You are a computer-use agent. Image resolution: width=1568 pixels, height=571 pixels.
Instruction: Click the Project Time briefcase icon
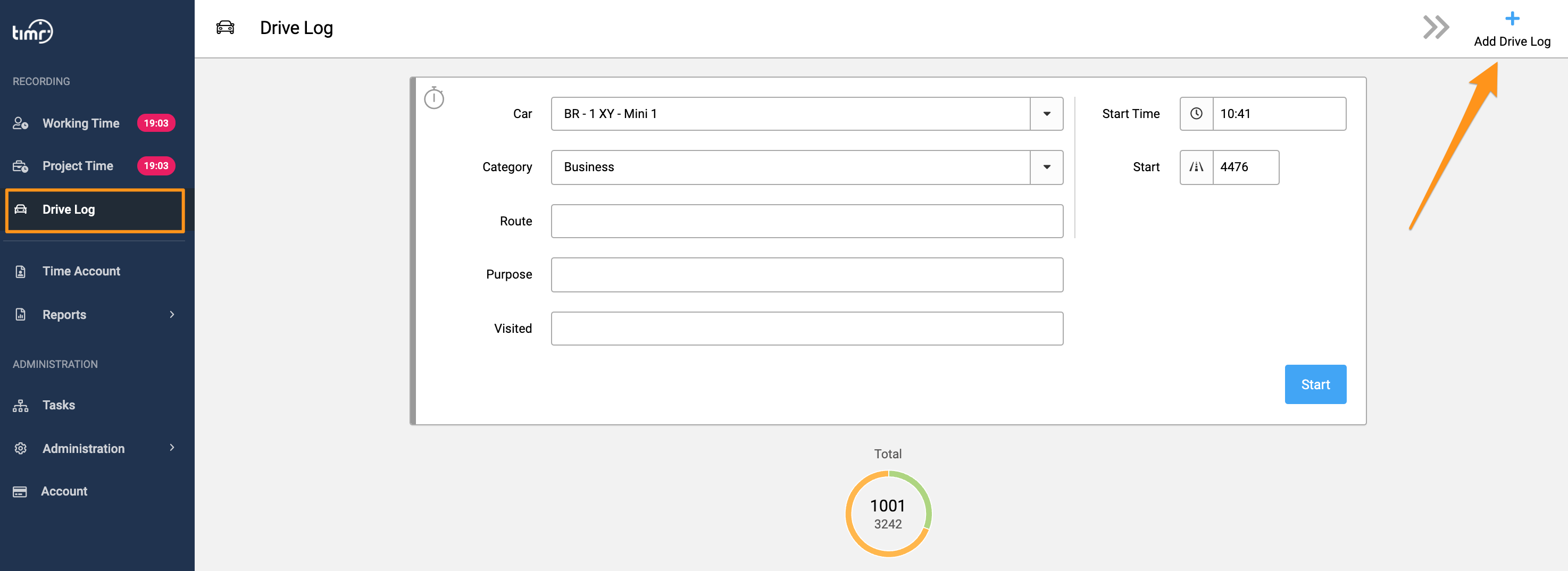coord(20,165)
